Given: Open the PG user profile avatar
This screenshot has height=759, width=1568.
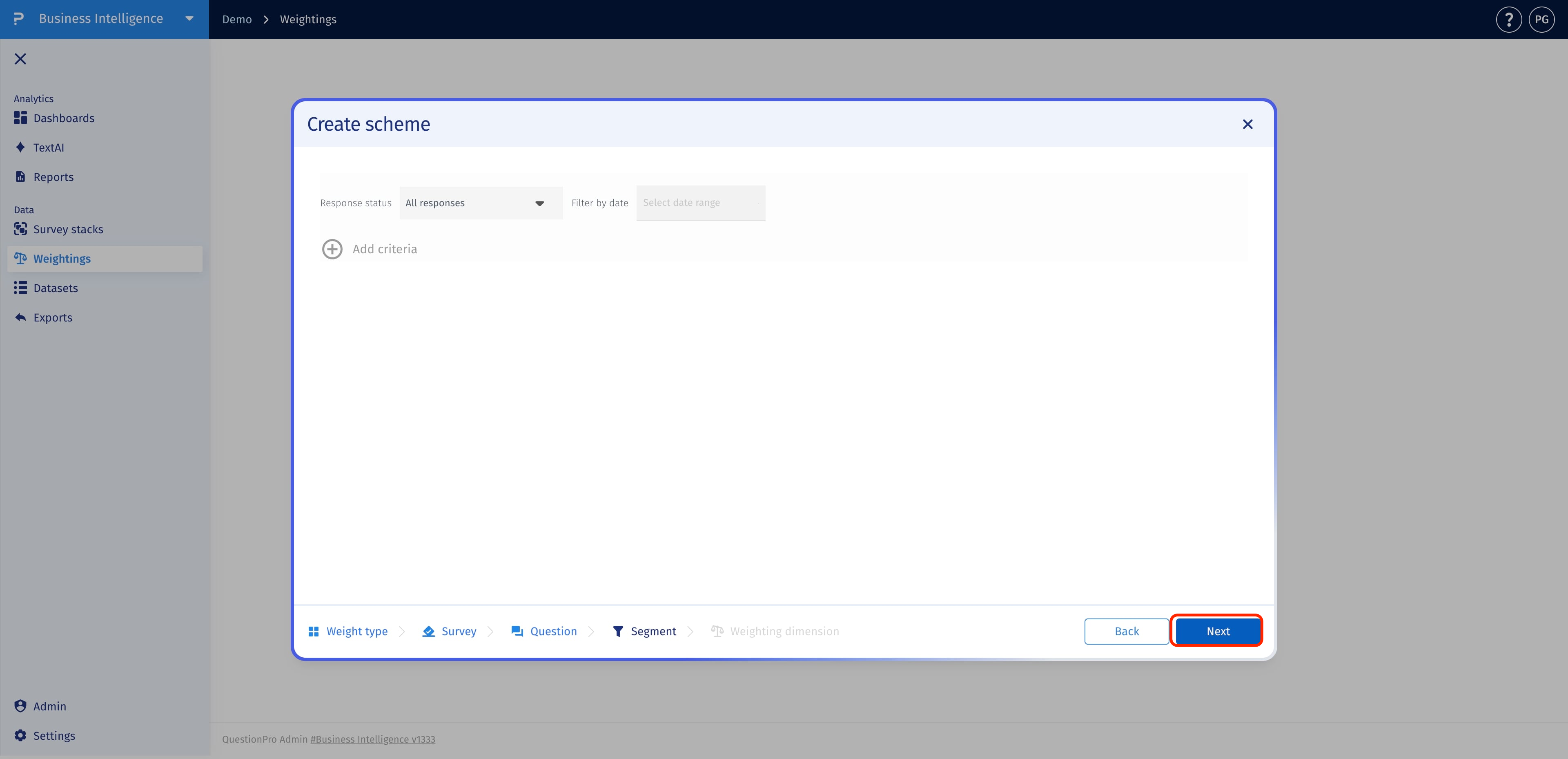Looking at the screenshot, I should 1541,20.
